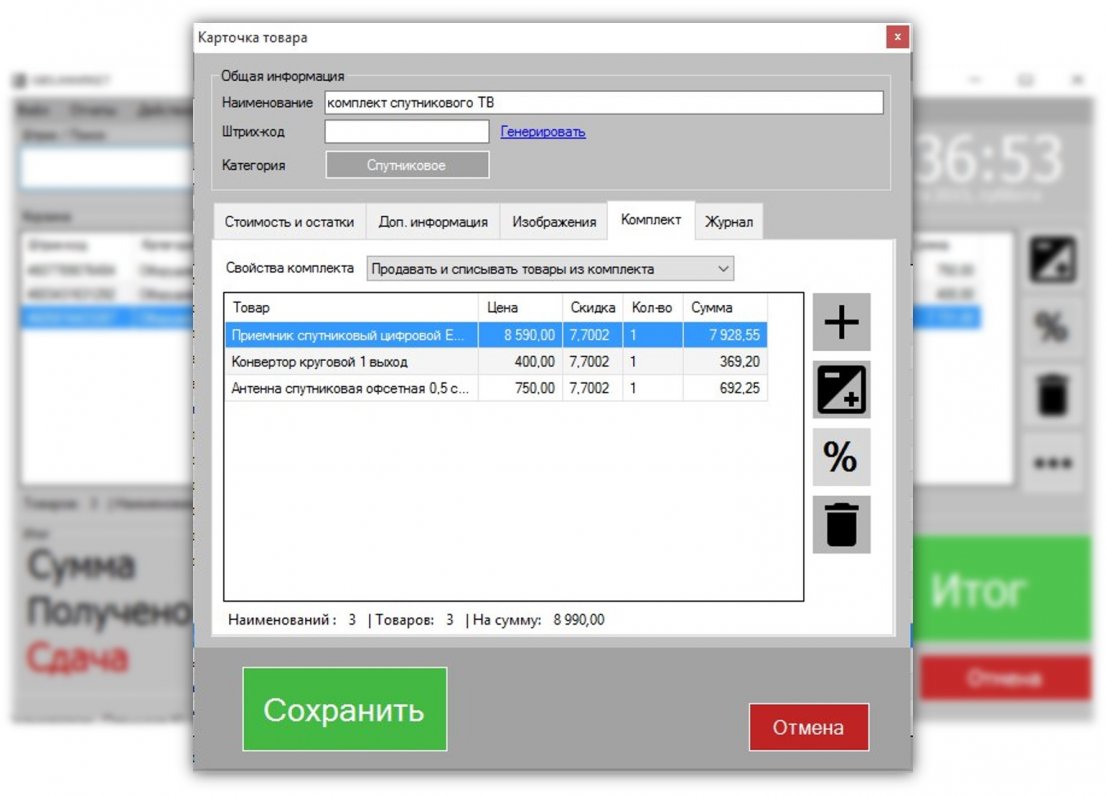
Task: Select the Антенна спутниковая офсетная row
Action: [x=350, y=389]
